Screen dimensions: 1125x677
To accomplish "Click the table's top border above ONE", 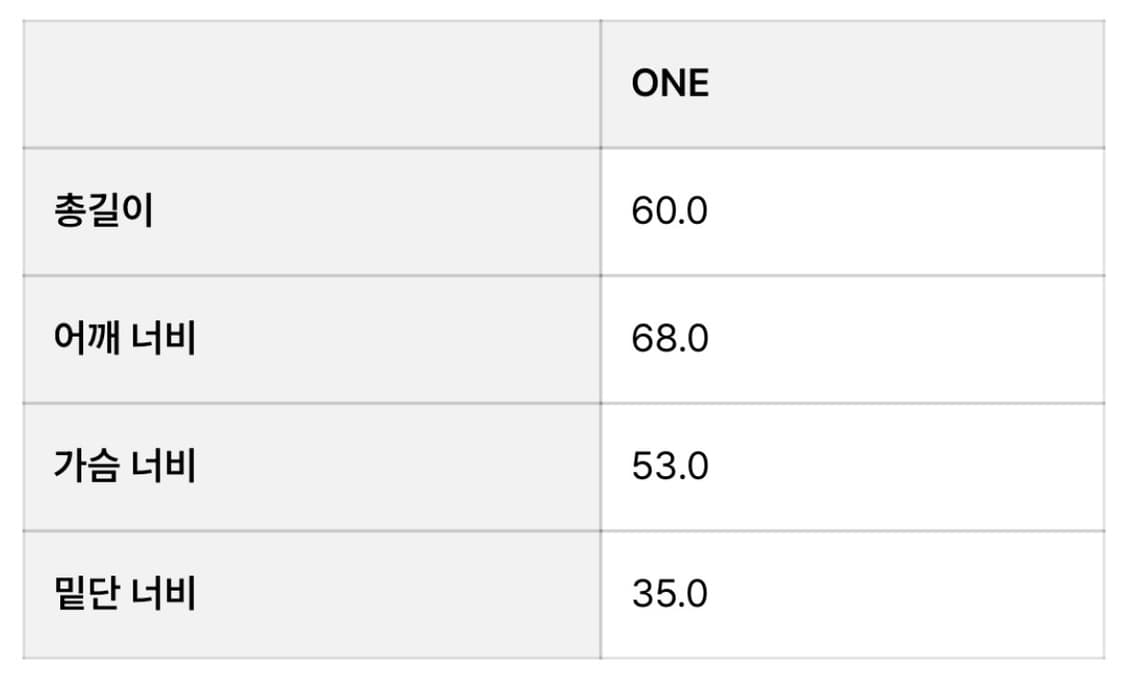I will click(852, 21).
